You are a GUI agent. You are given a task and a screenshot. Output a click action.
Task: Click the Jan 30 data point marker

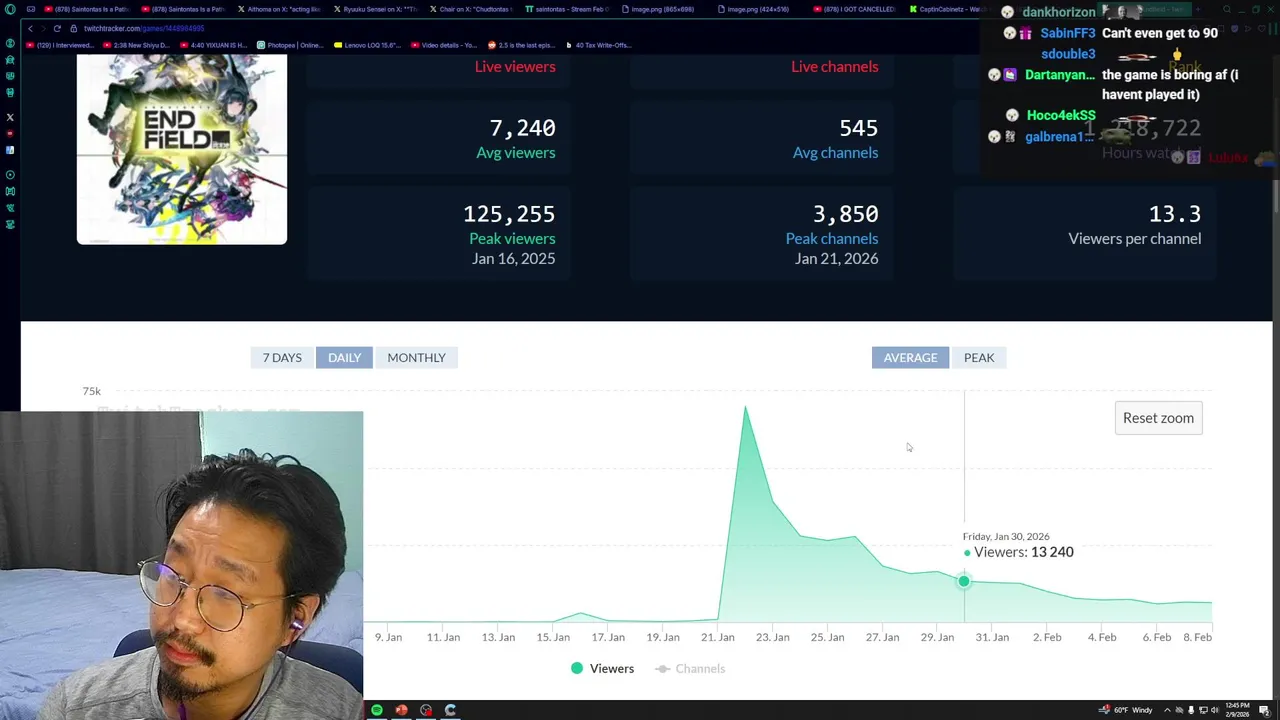point(964,581)
